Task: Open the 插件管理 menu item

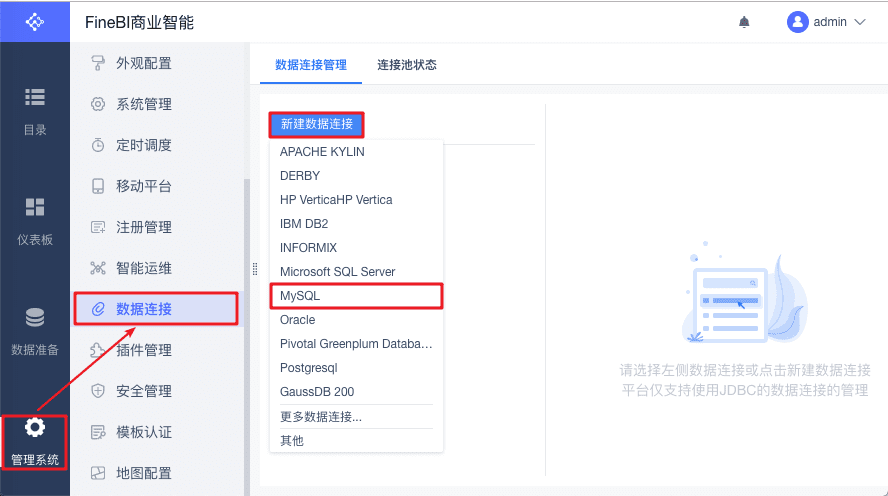Action: (144, 350)
